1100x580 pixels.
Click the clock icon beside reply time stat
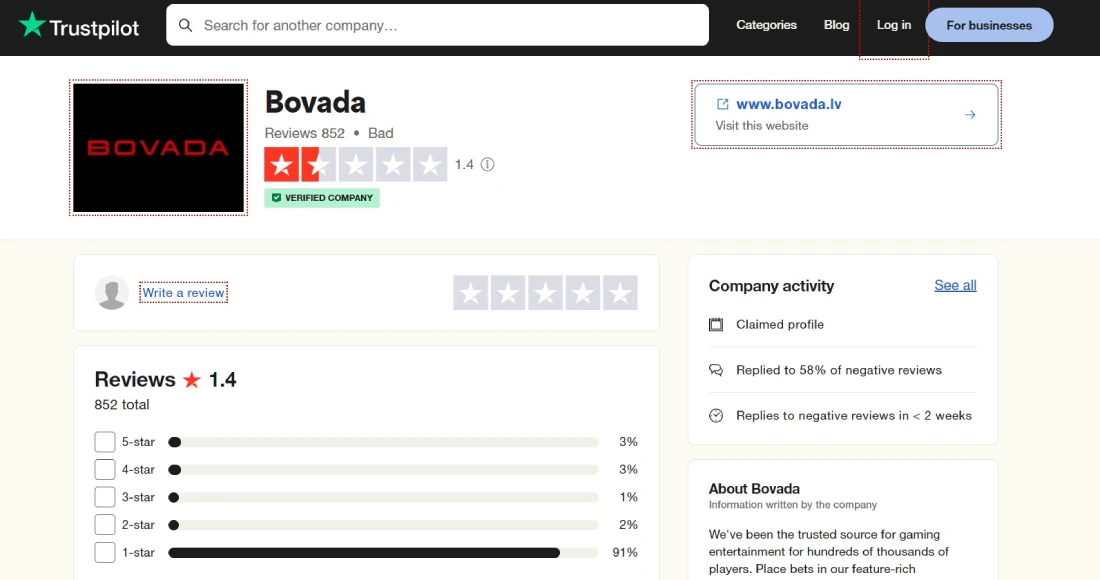point(716,415)
